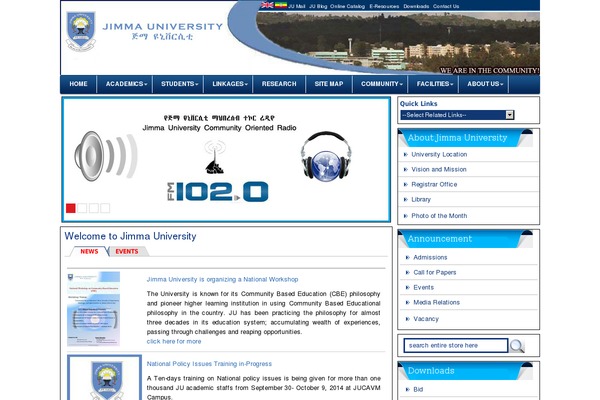This screenshot has width=600, height=400.
Task: Expand the ABOUT US menu
Action: point(485,84)
